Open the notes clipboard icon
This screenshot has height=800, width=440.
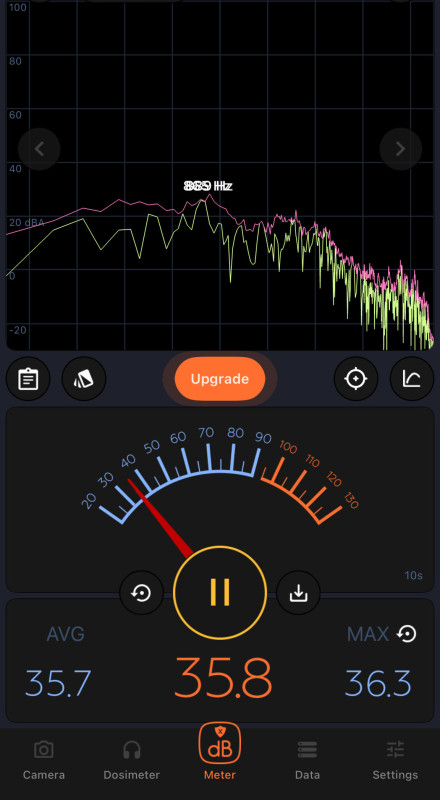click(28, 379)
